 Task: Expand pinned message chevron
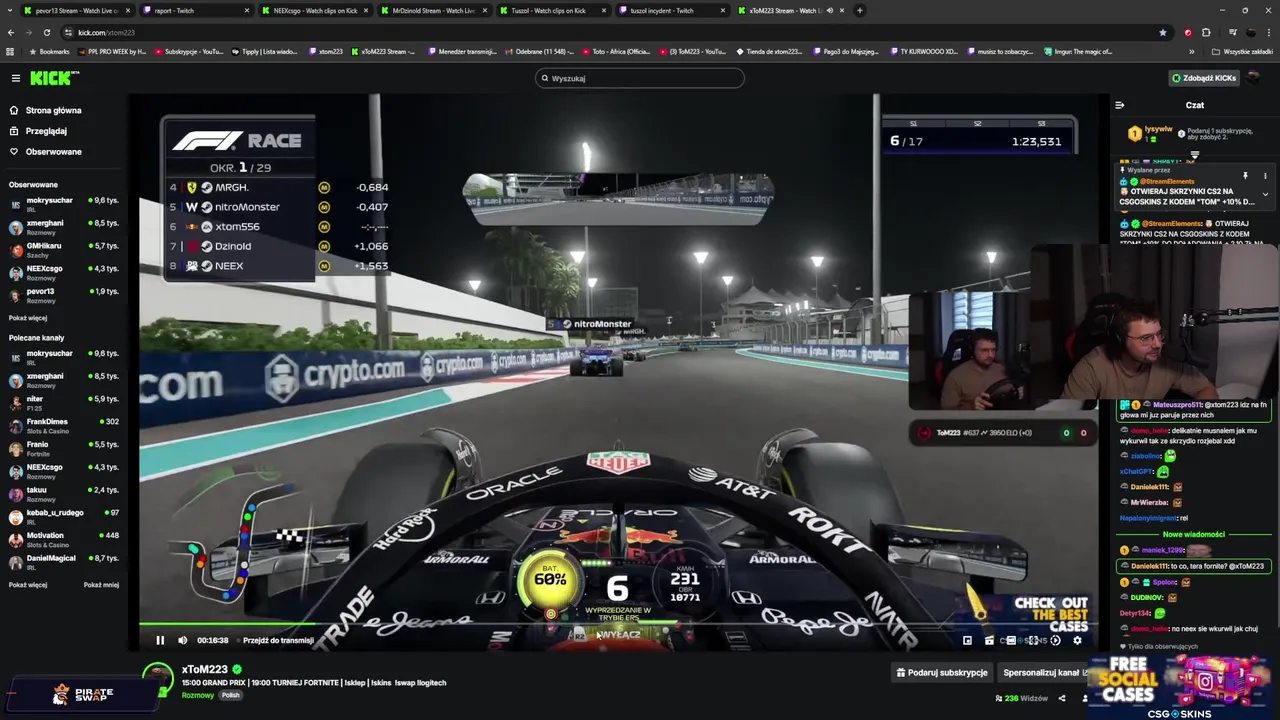tap(1265, 195)
